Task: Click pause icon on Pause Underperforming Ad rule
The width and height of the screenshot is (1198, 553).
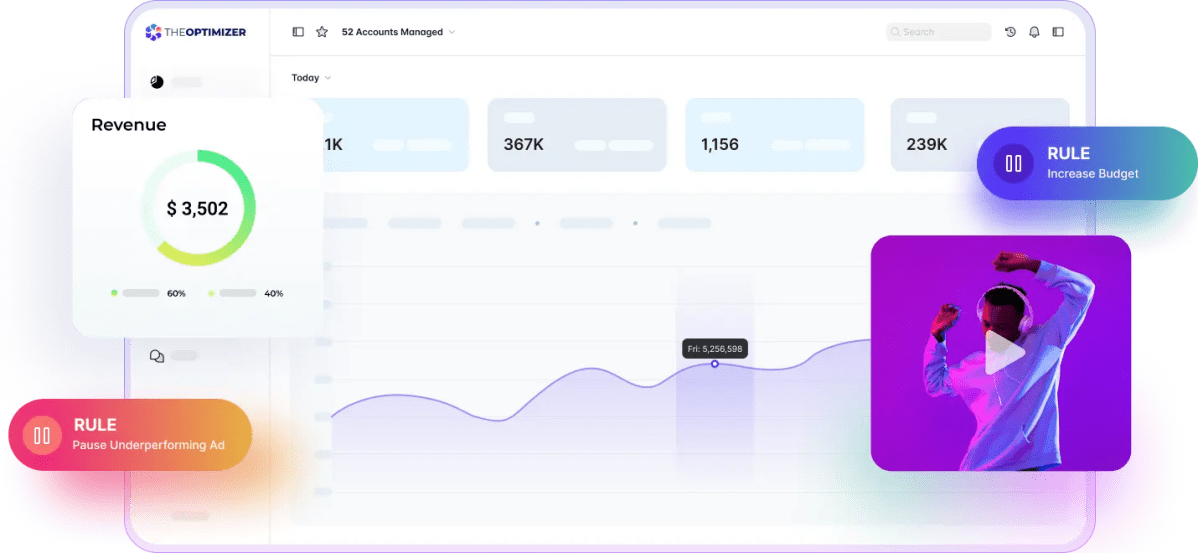Action: pos(42,435)
